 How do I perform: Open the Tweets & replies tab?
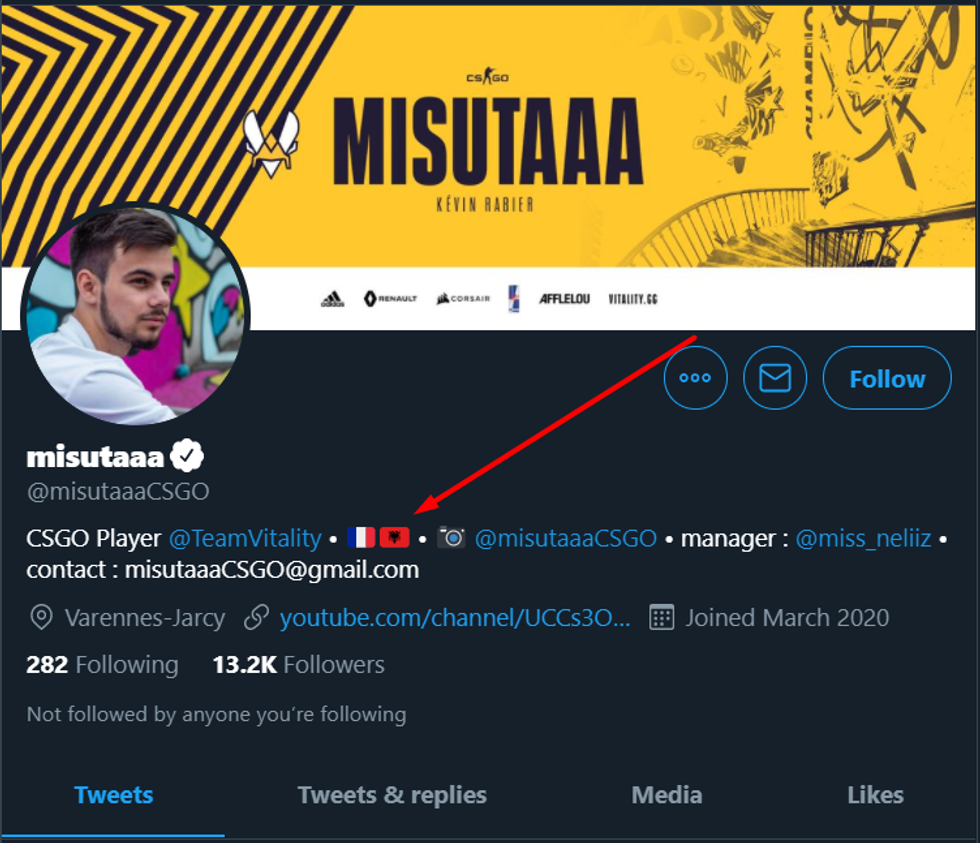pos(392,795)
